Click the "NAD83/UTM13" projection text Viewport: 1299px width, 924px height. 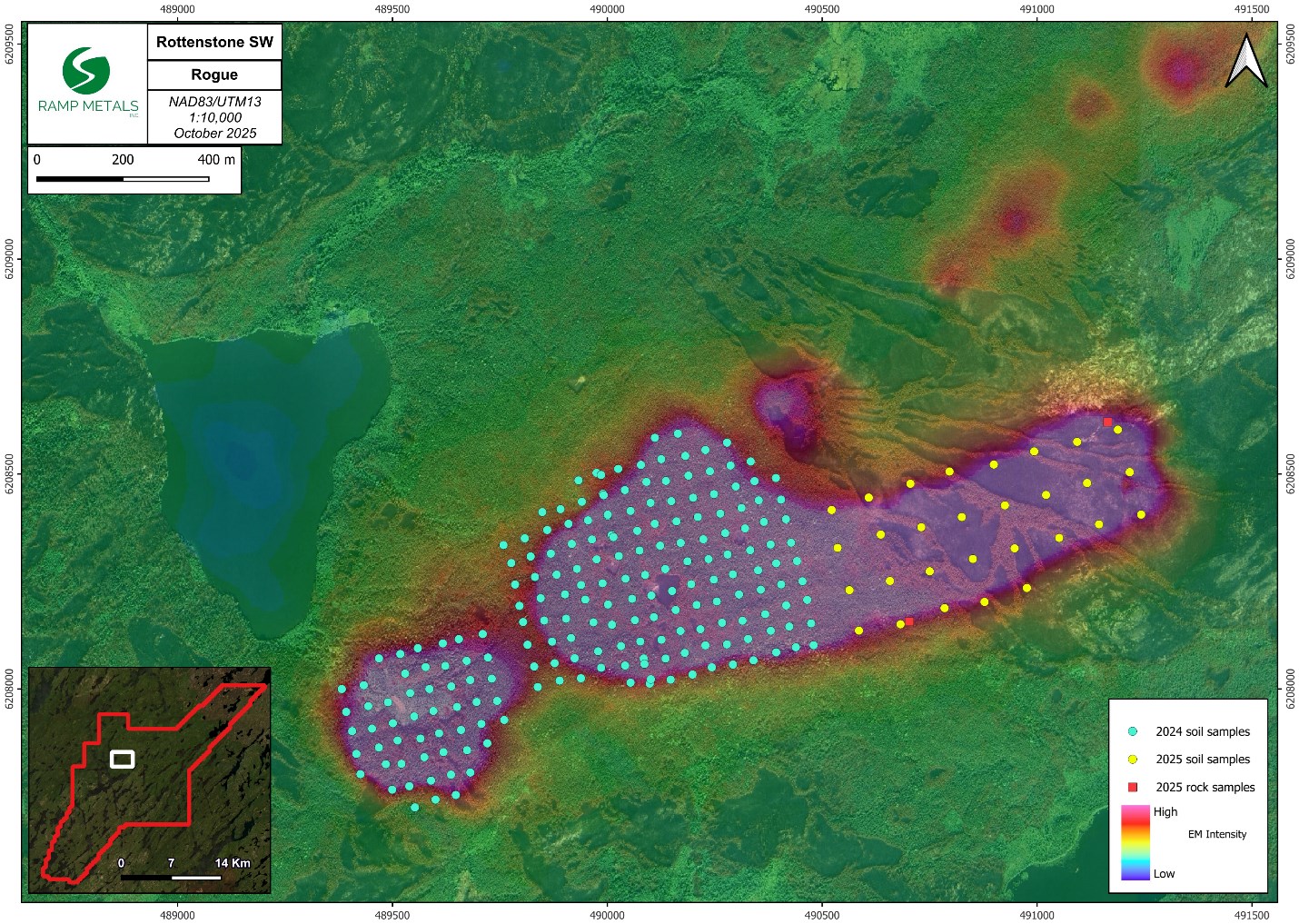214,102
